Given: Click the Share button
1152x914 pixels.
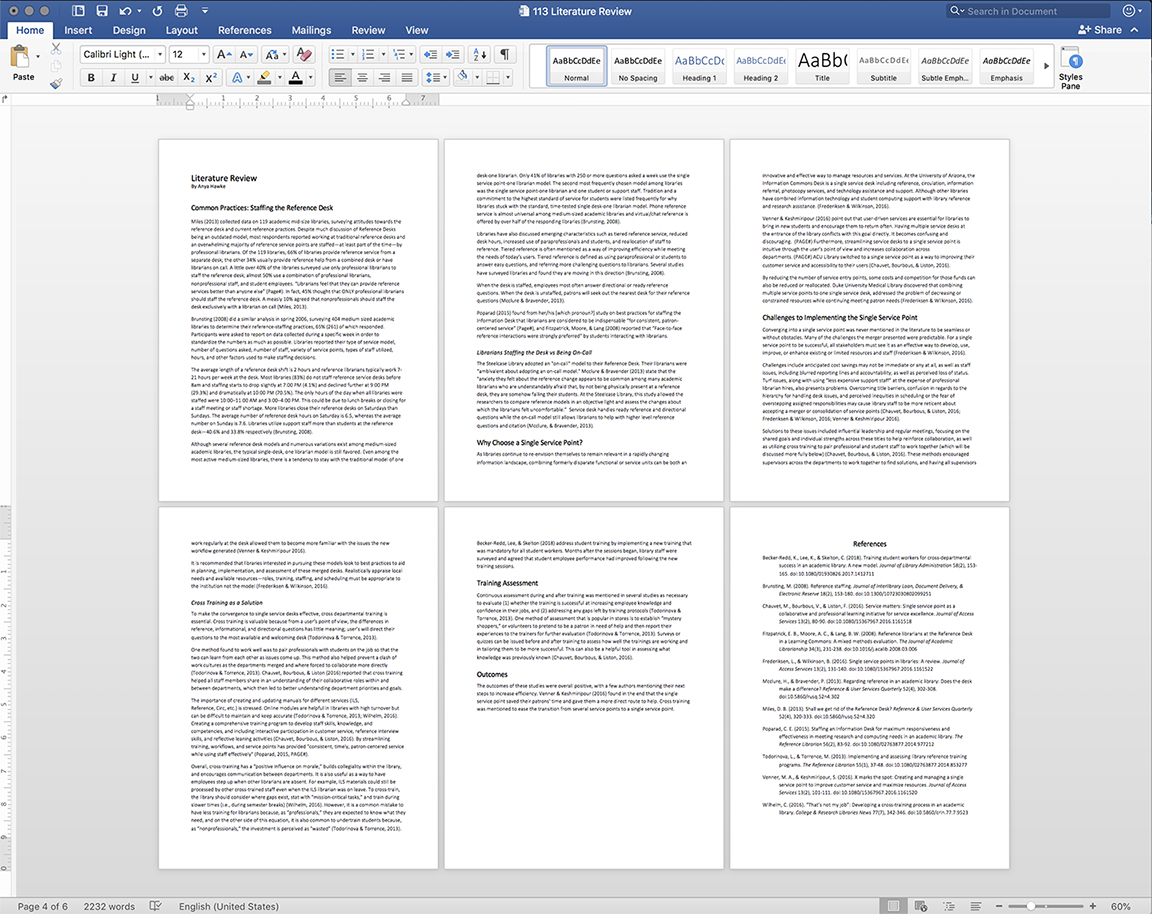Looking at the screenshot, I should 1100,30.
